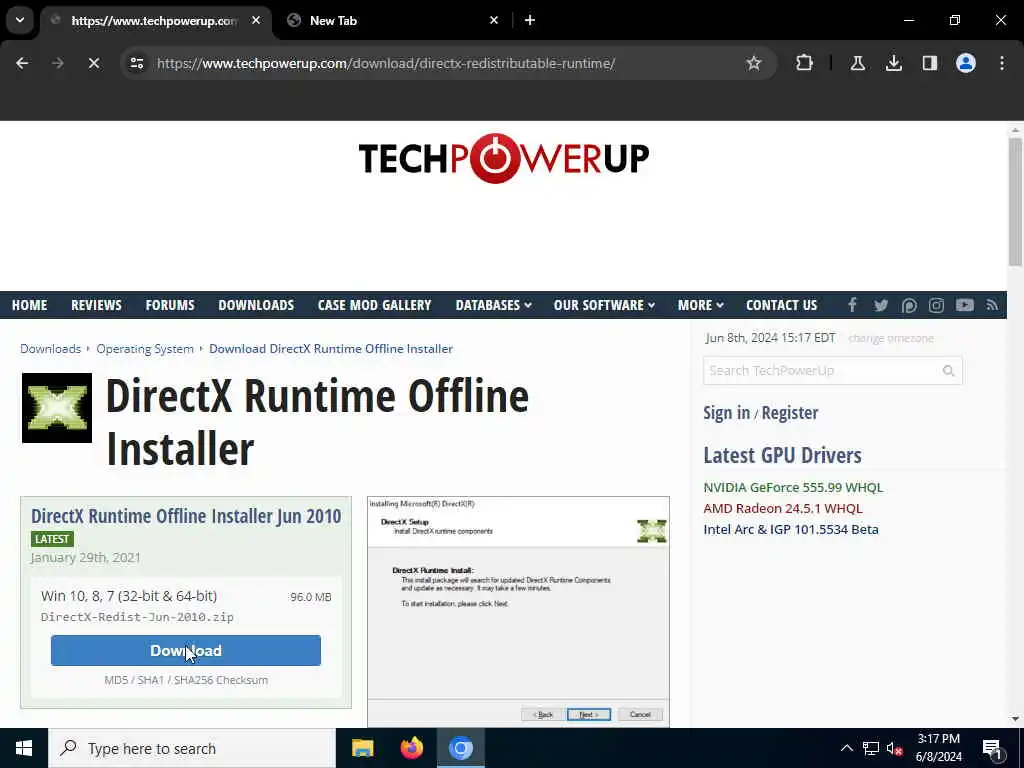Open the Windows Start menu
Screen dimensions: 1024x768
(24, 748)
